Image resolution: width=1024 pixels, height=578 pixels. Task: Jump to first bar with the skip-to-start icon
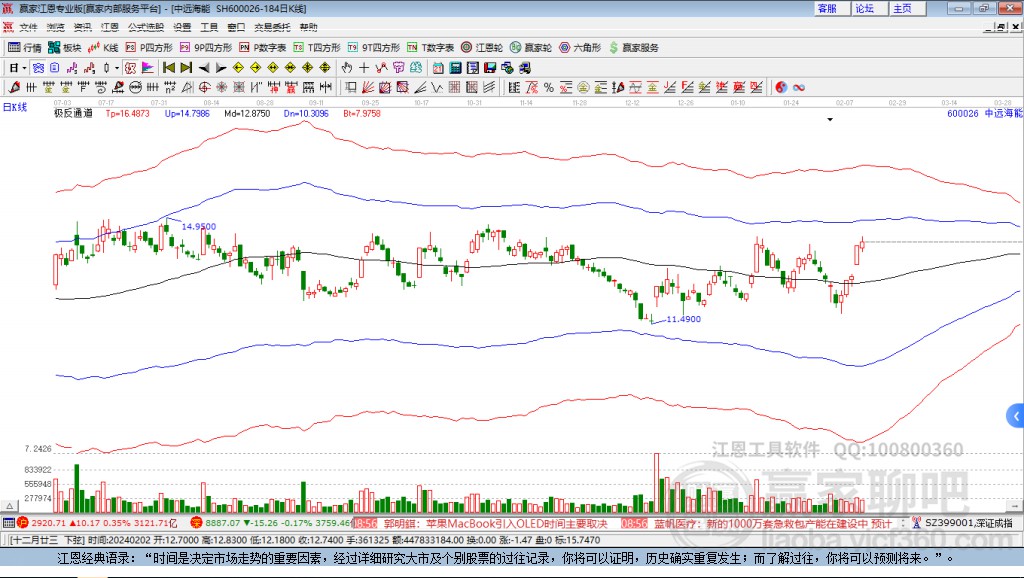coord(169,68)
